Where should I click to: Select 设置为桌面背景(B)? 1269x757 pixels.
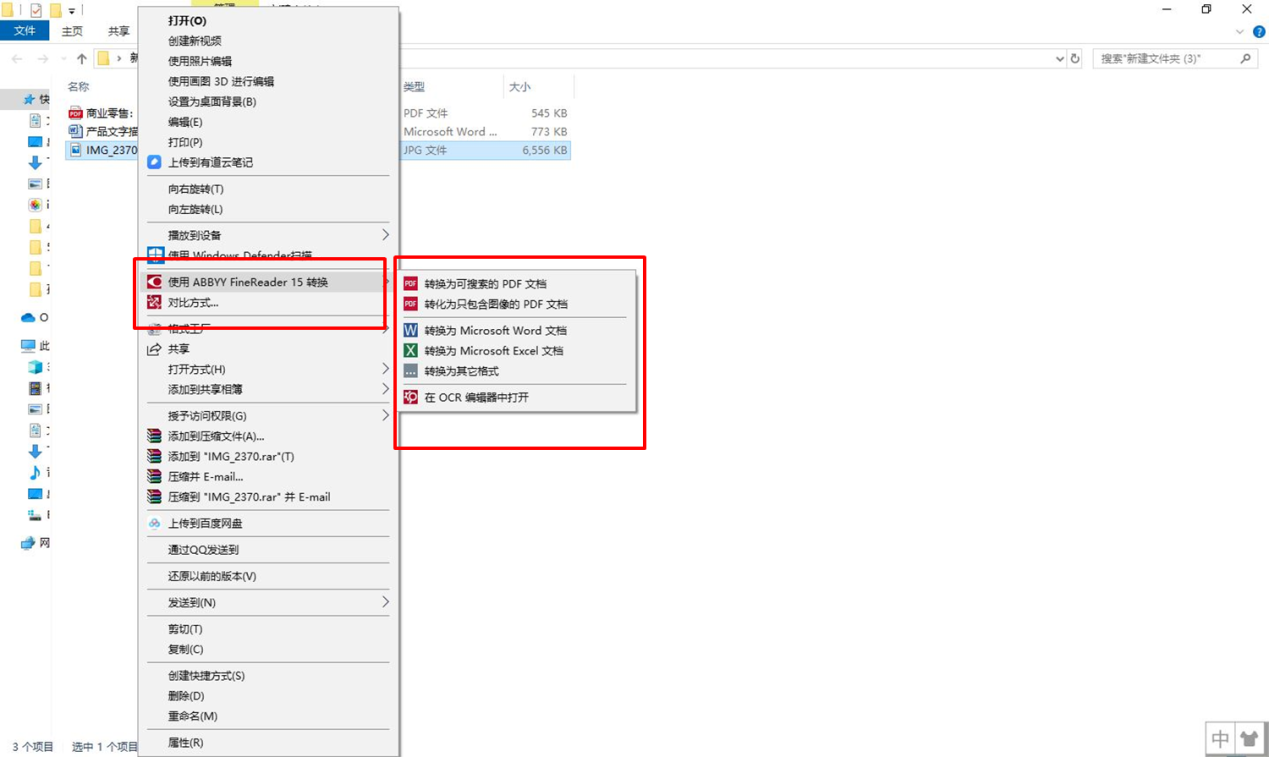(x=212, y=101)
